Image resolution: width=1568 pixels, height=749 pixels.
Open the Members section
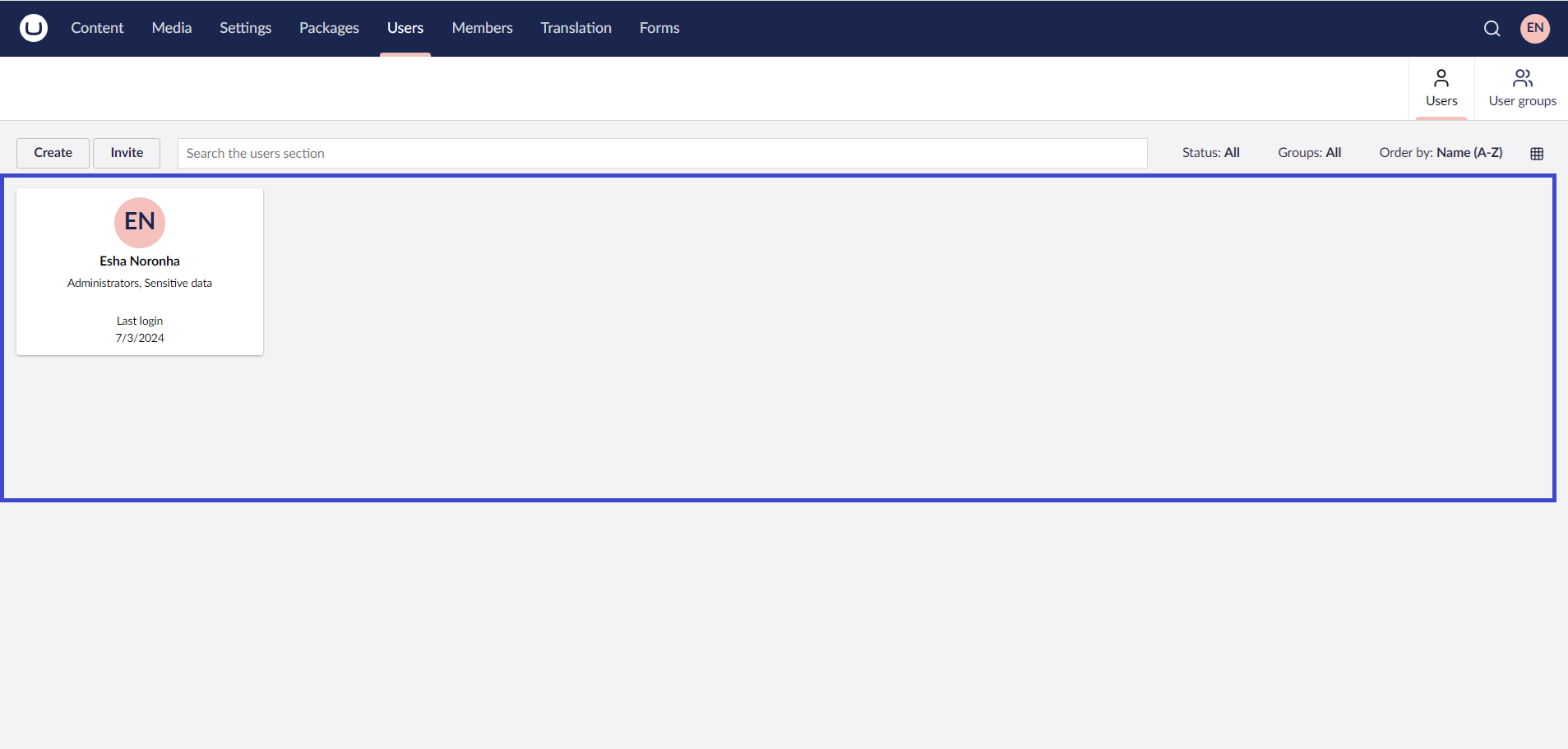(x=482, y=28)
